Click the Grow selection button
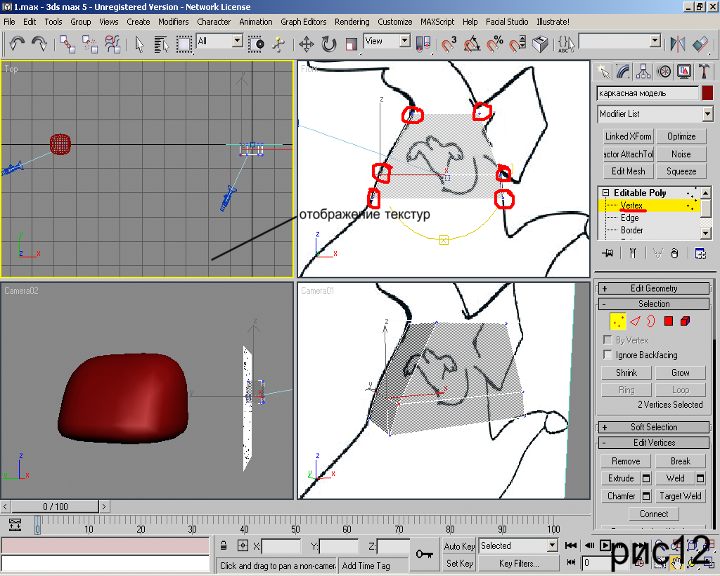 680,373
